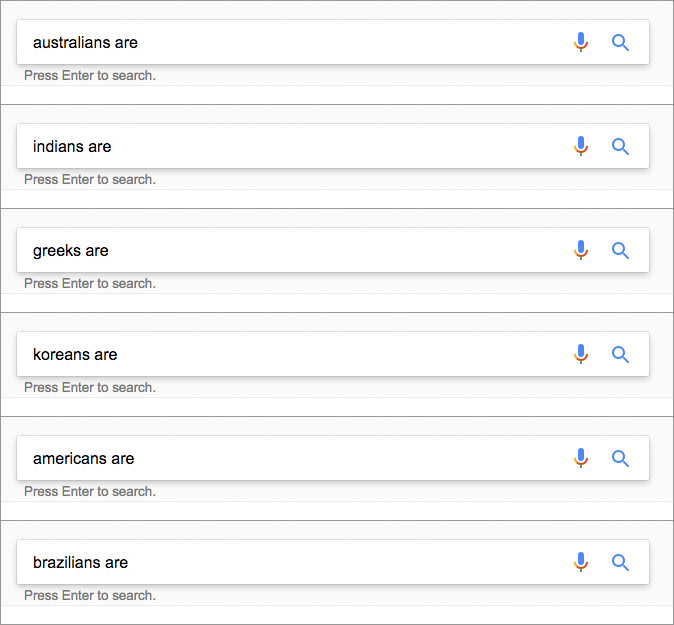Click the microphone icon in 'australians are' search box

coord(581,42)
